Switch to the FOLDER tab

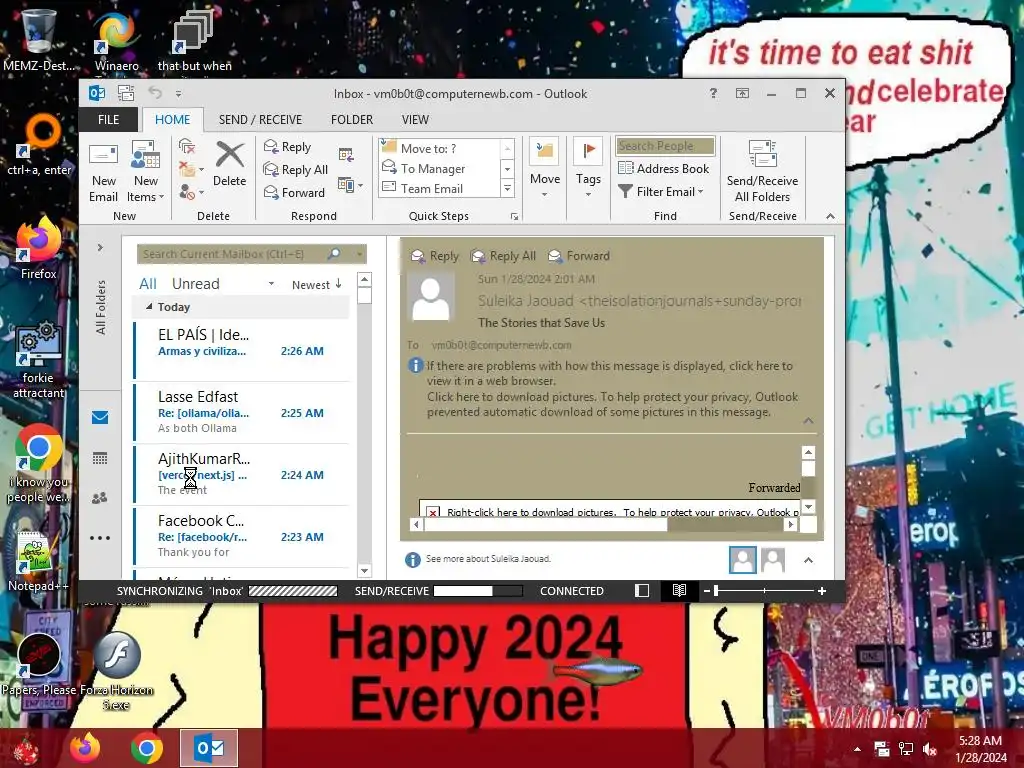point(351,120)
